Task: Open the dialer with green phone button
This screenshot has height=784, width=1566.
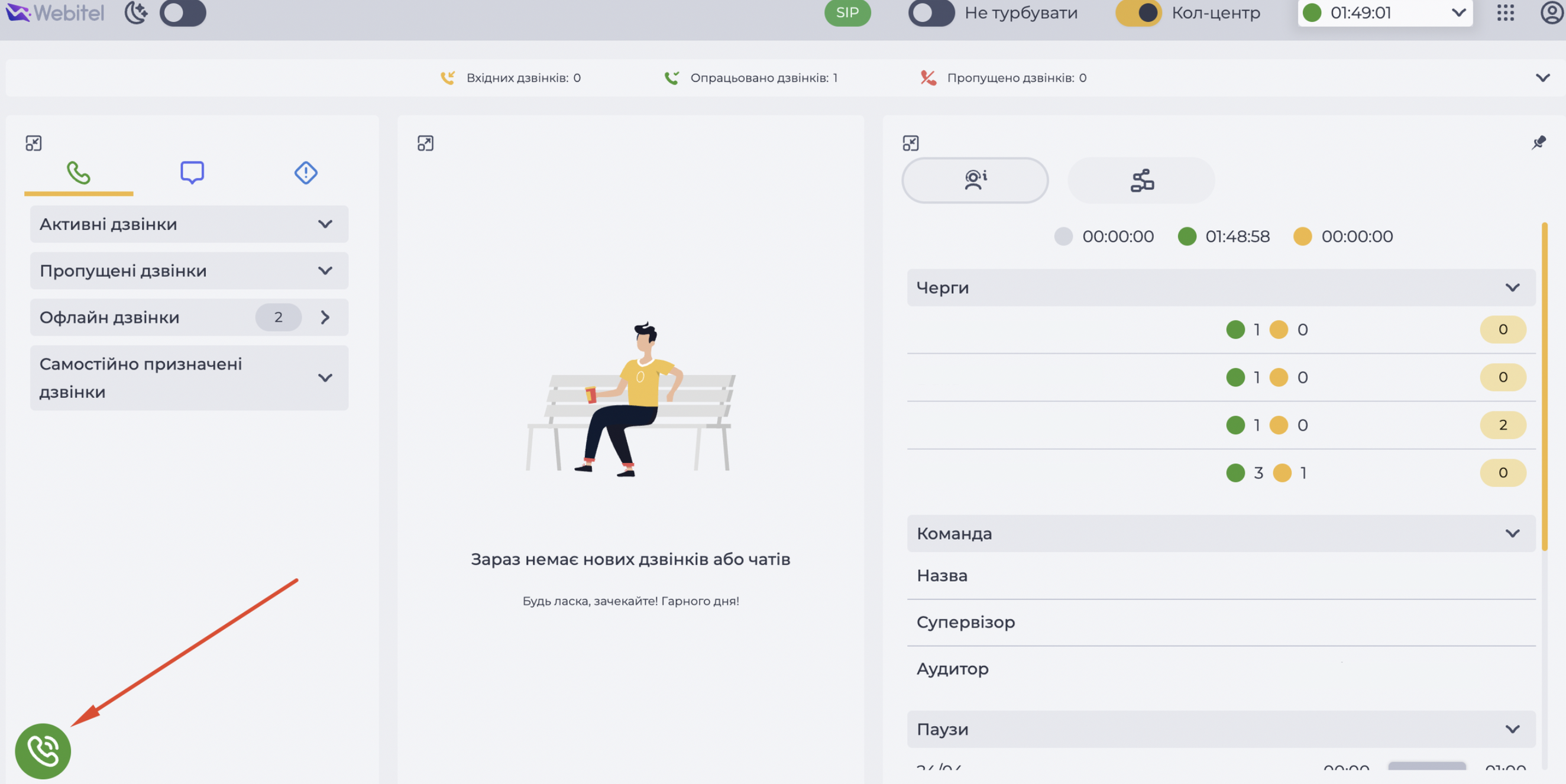Action: [43, 751]
